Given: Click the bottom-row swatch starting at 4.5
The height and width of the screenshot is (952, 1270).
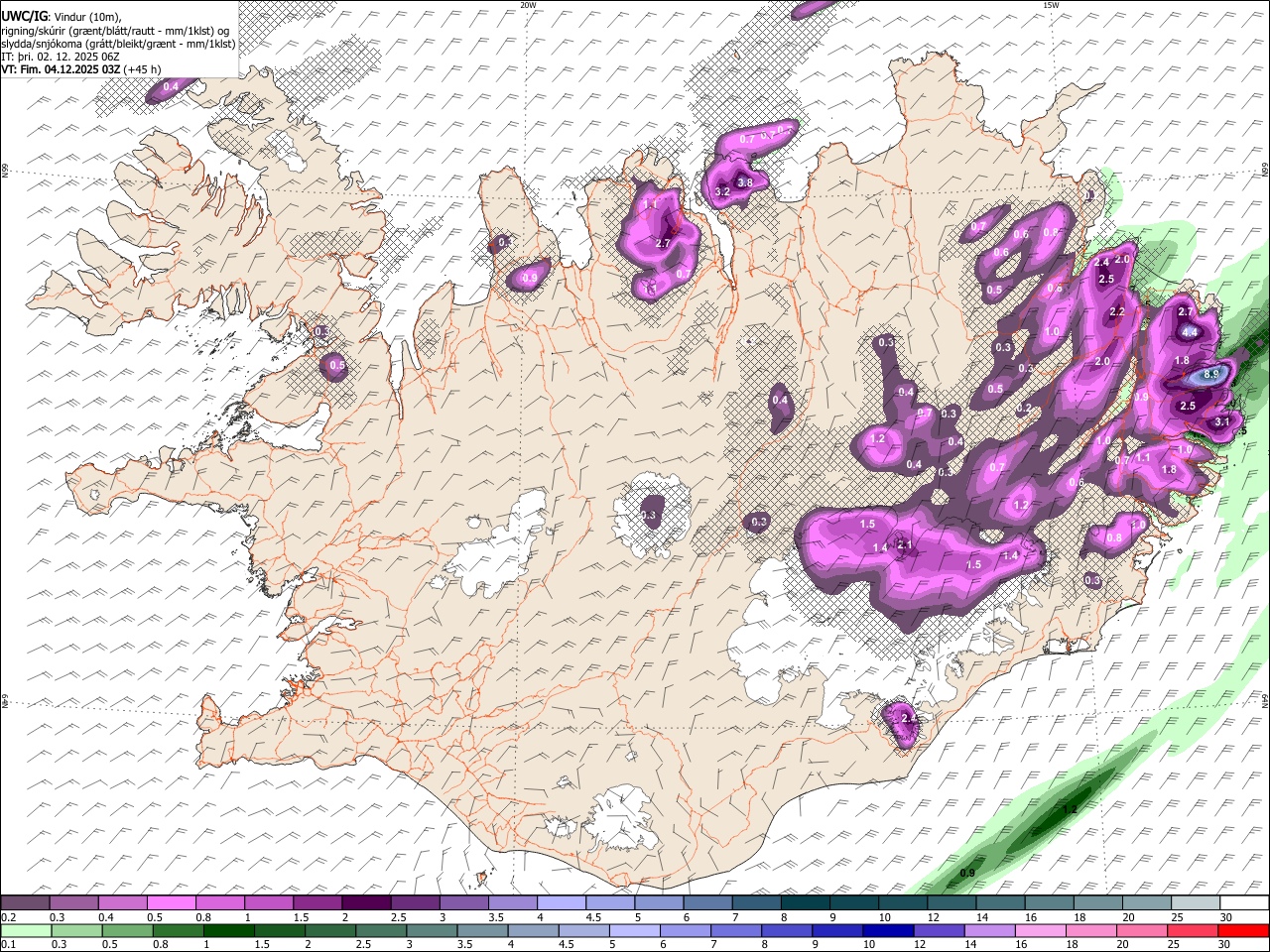Looking at the screenshot, I should coord(583,931).
